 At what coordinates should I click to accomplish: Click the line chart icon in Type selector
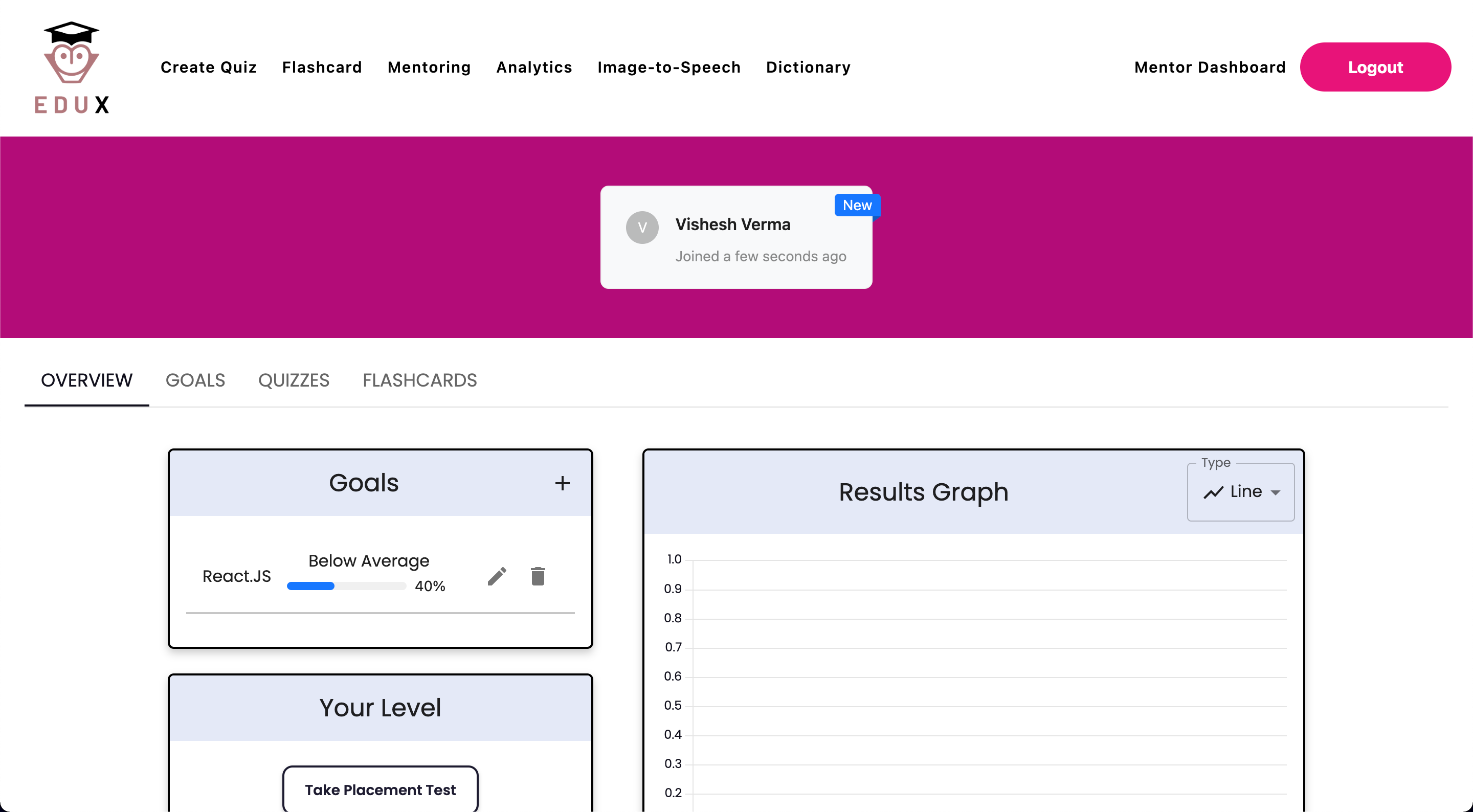point(1213,492)
